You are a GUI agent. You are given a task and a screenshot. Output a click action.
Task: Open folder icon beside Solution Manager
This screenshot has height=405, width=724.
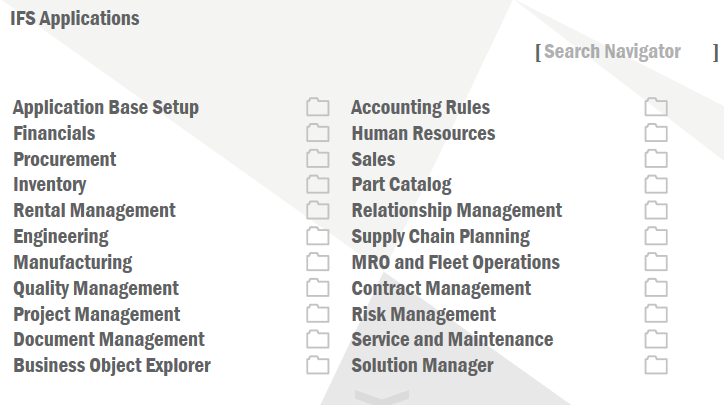656,365
